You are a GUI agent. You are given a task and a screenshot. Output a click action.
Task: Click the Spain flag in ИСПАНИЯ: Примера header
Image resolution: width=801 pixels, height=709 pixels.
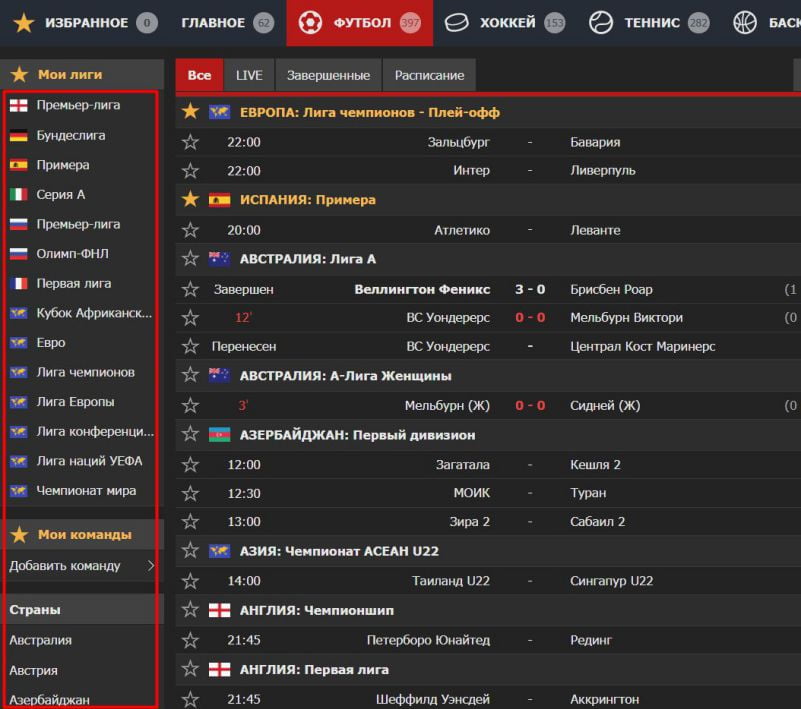tap(219, 200)
